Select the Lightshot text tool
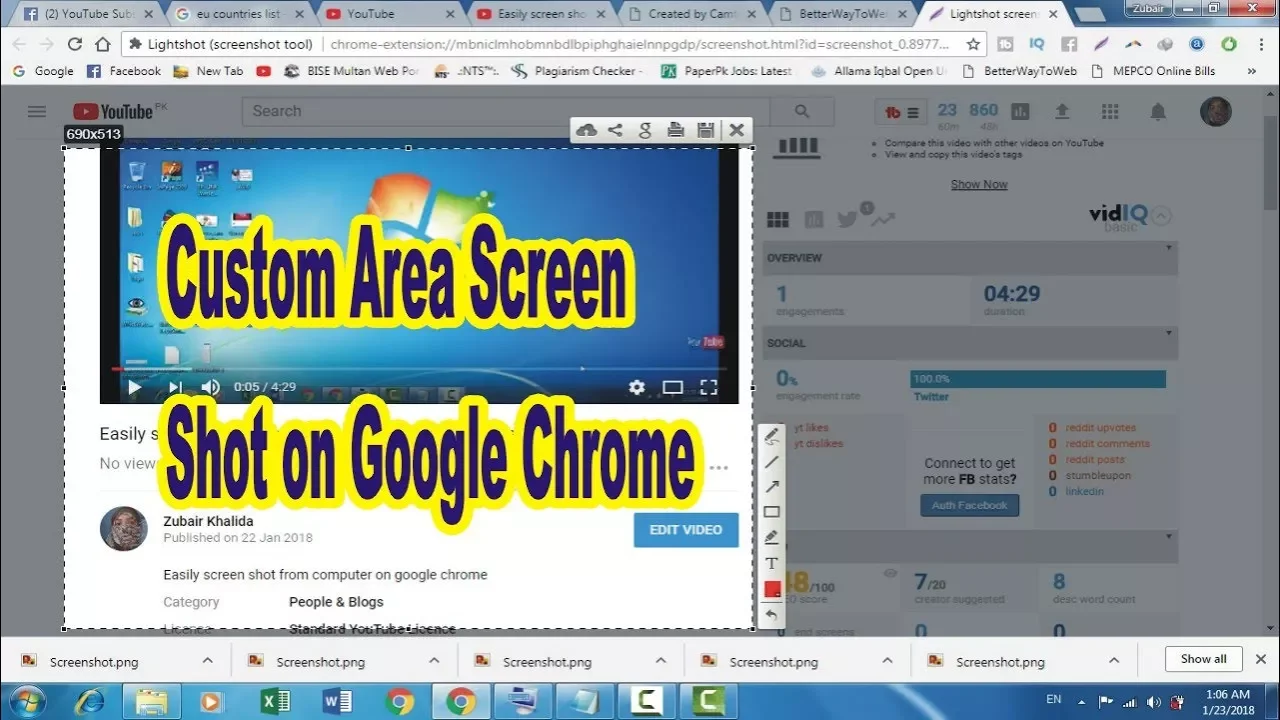Image resolution: width=1280 pixels, height=720 pixels. [772, 563]
